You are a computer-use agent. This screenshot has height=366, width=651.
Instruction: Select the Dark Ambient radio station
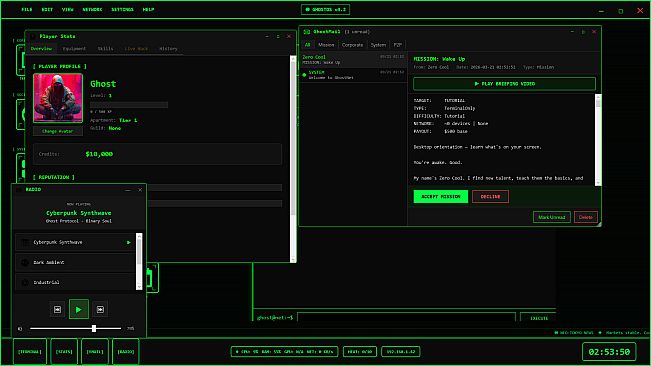[76, 262]
